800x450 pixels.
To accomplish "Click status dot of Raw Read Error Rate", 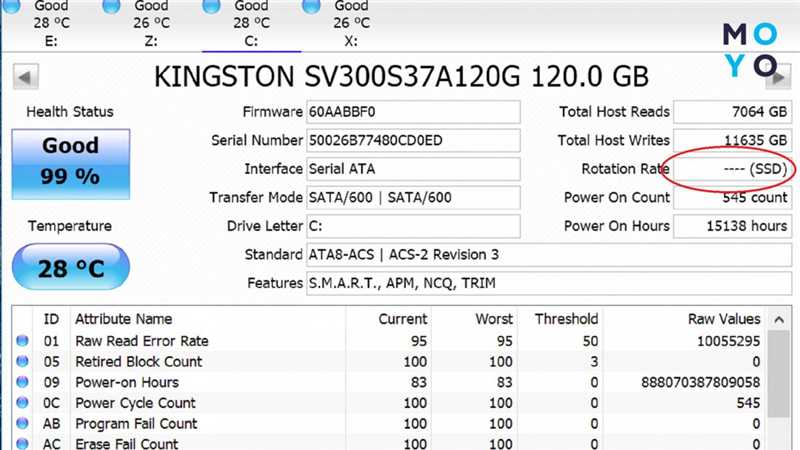I will point(22,340).
